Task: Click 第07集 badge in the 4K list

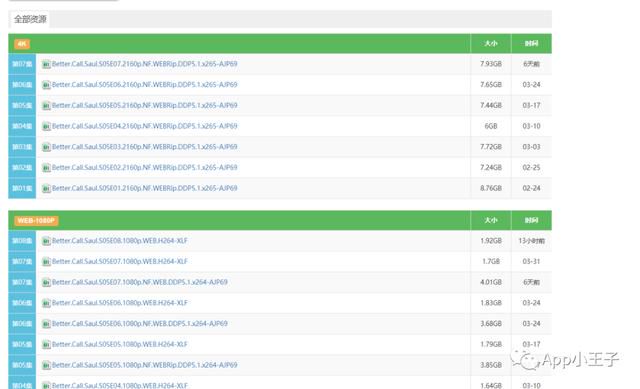Action: coord(22,64)
